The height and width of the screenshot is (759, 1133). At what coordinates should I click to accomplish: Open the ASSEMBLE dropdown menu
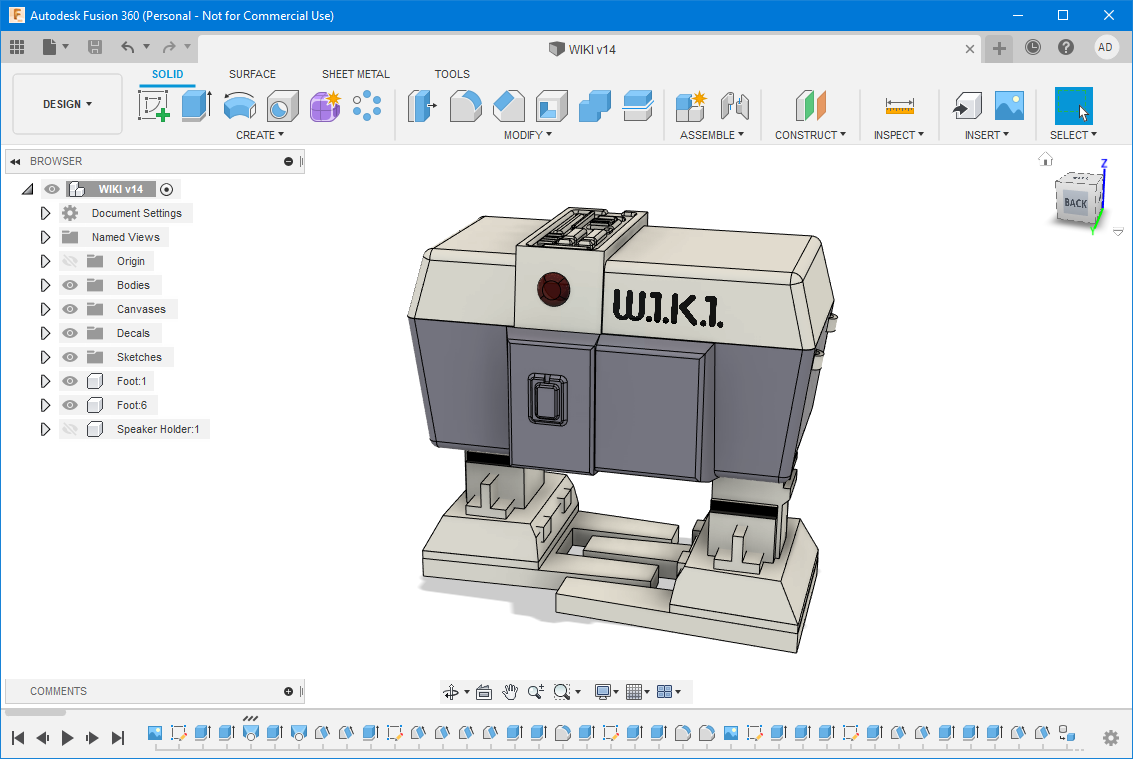click(x=712, y=135)
